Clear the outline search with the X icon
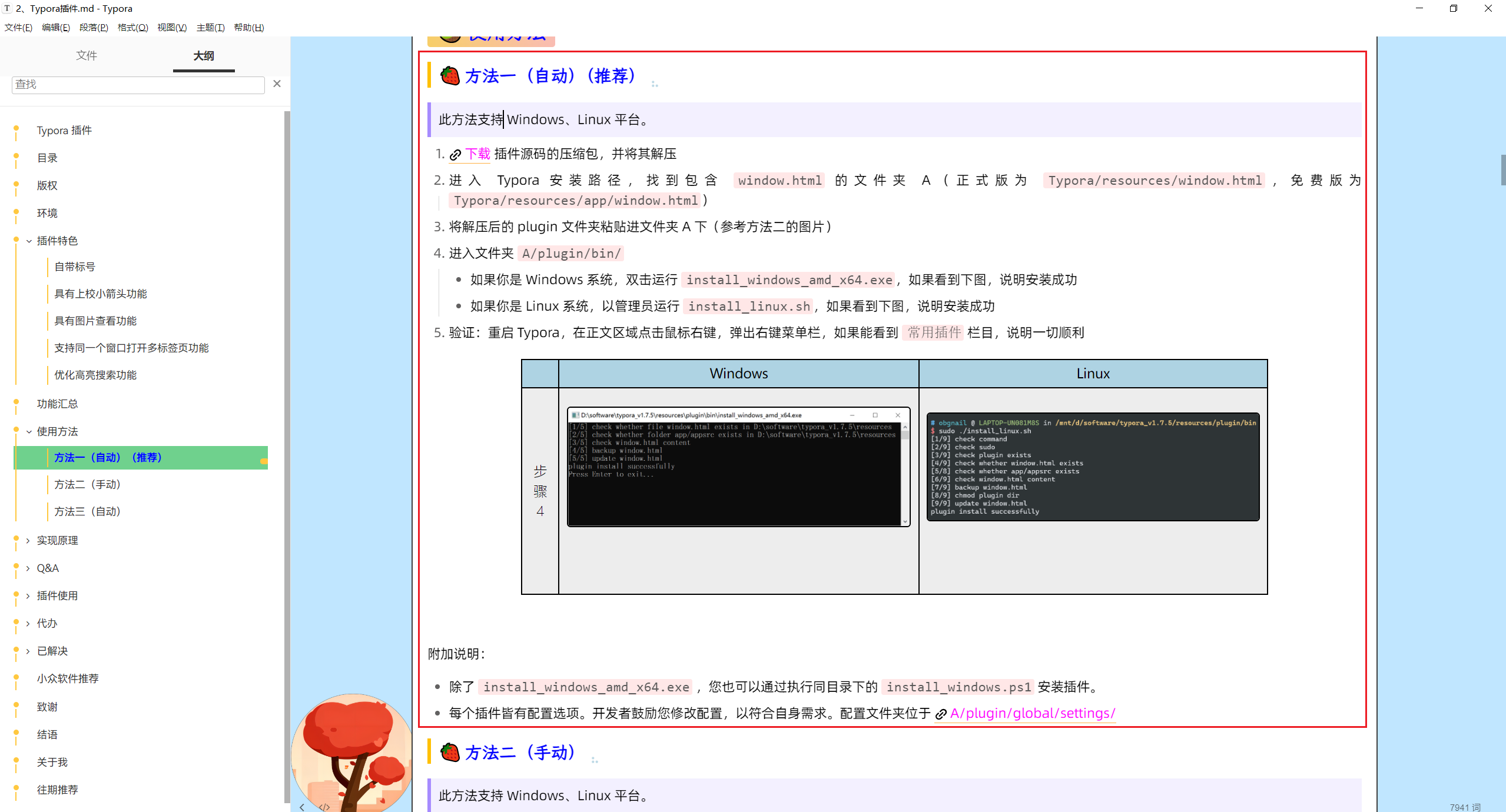 pos(277,84)
